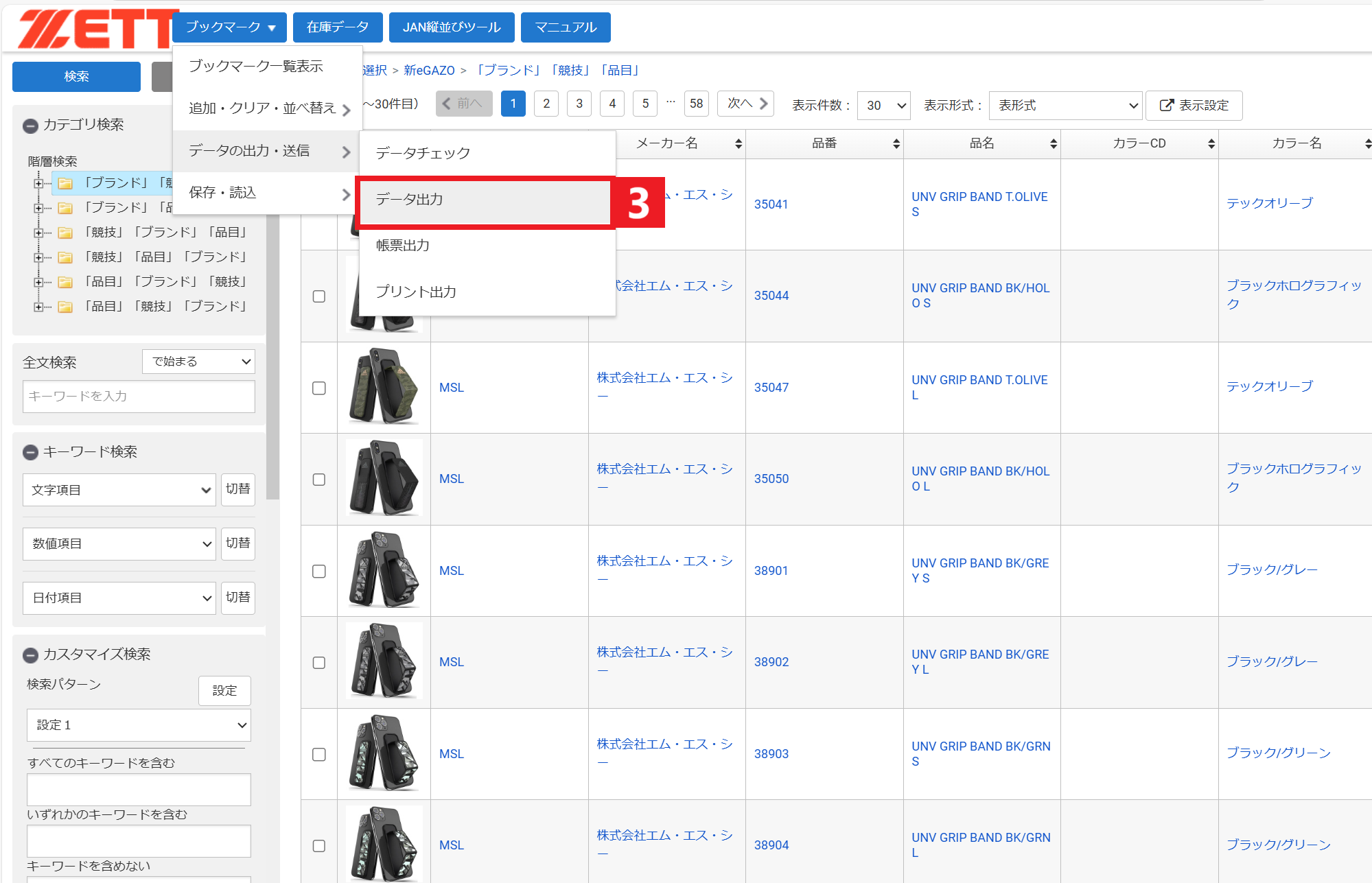1372x883 pixels.
Task: Open the 表示形式 dropdown
Action: tap(1065, 106)
